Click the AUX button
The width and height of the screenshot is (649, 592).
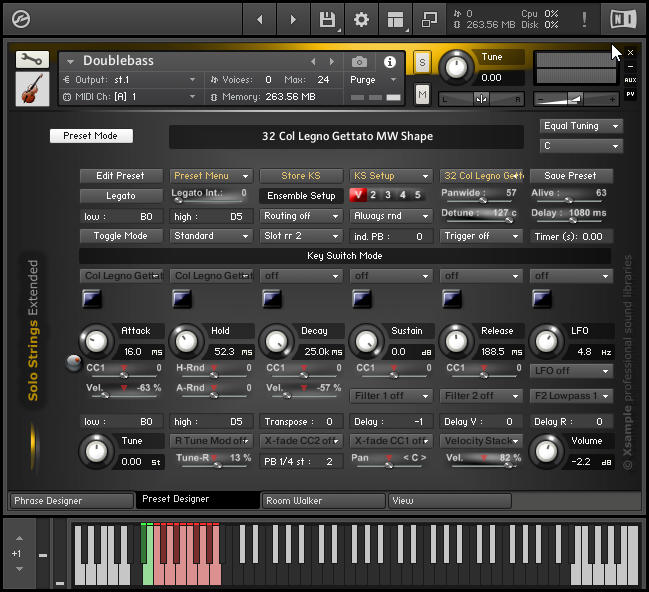(x=630, y=80)
